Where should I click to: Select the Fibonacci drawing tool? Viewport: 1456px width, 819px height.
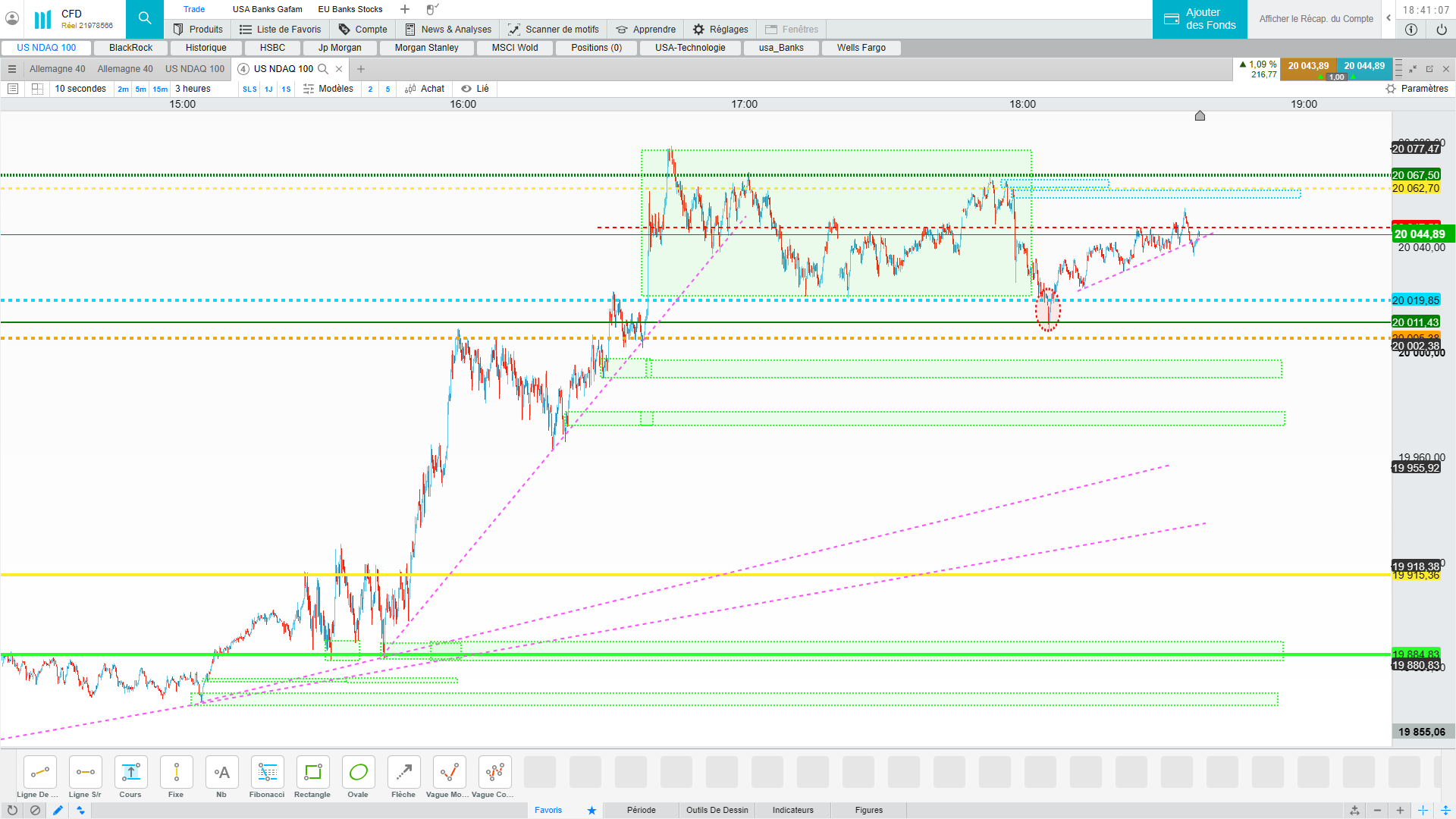pyautogui.click(x=267, y=773)
